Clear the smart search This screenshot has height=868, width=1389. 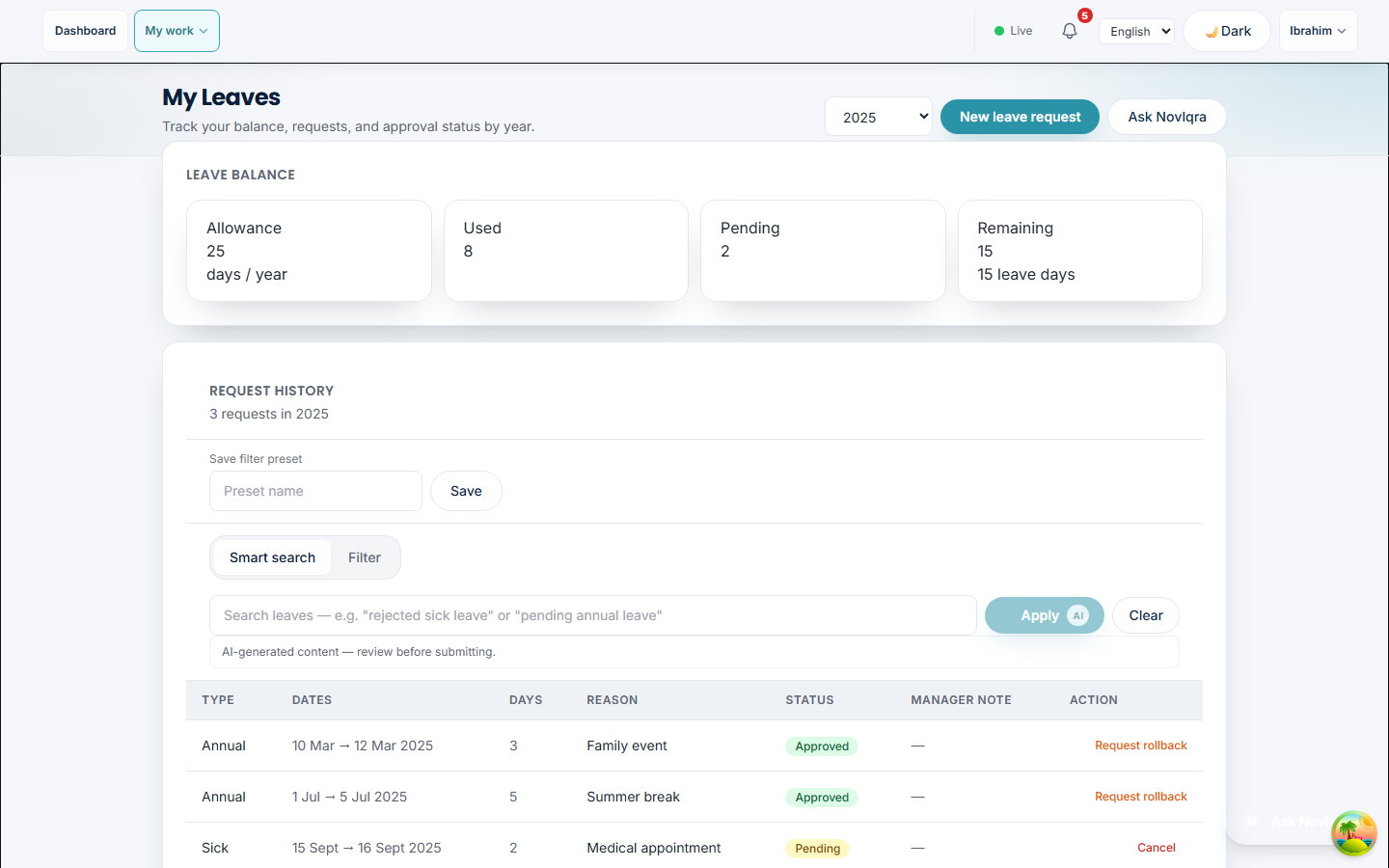tap(1146, 615)
